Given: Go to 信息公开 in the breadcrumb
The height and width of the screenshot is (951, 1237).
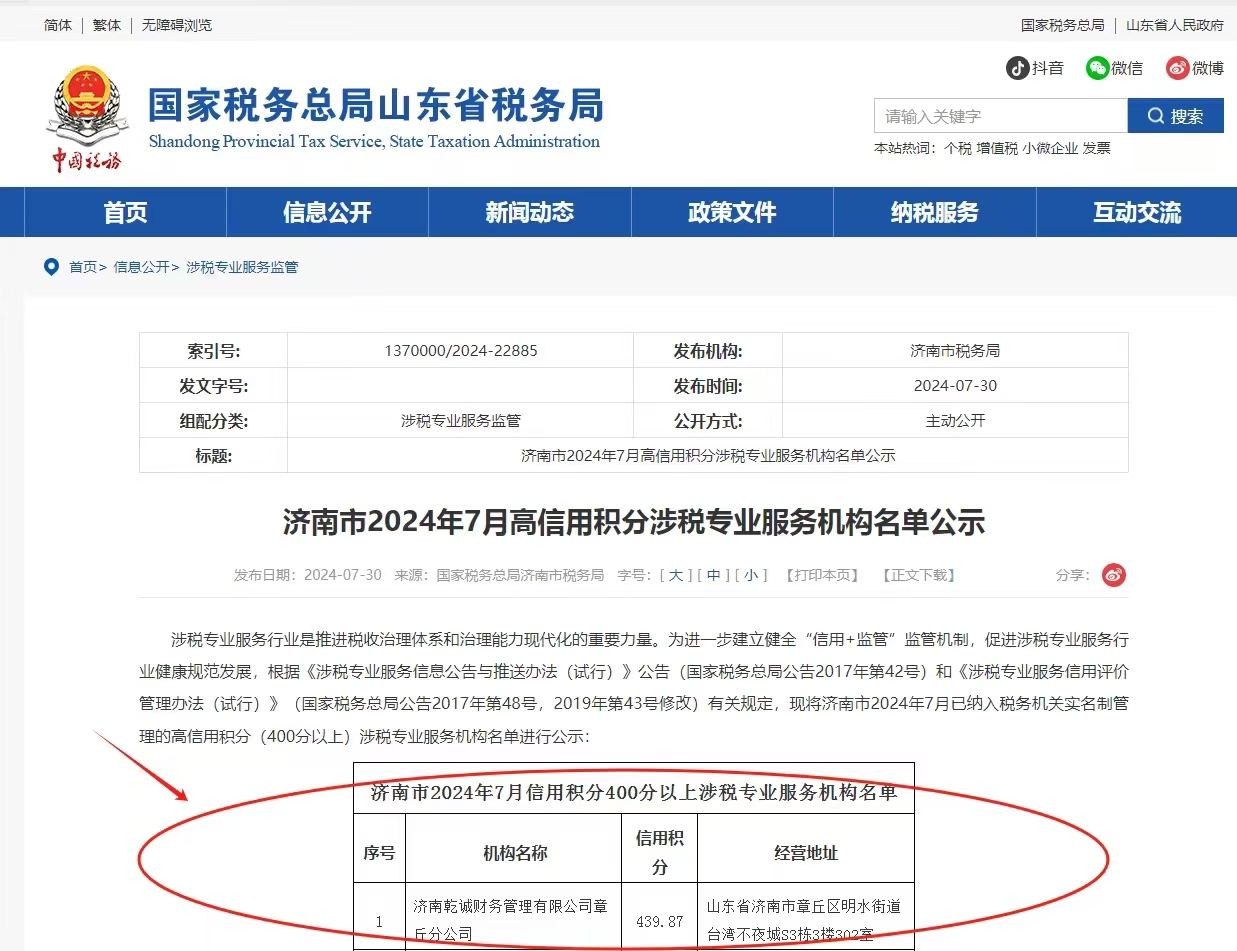Looking at the screenshot, I should [142, 267].
